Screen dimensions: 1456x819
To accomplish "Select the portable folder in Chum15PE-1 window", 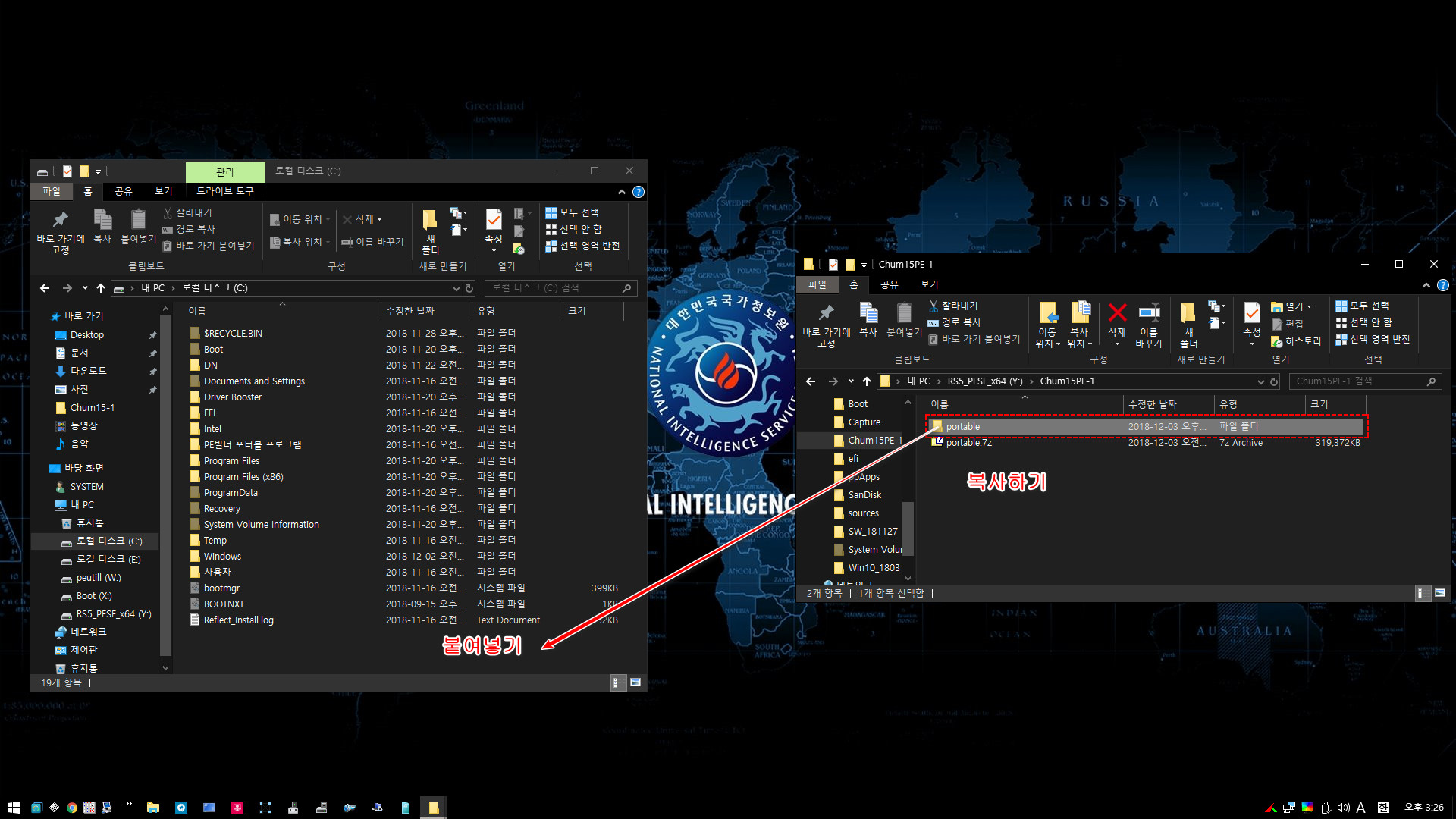I will [x=1145, y=427].
